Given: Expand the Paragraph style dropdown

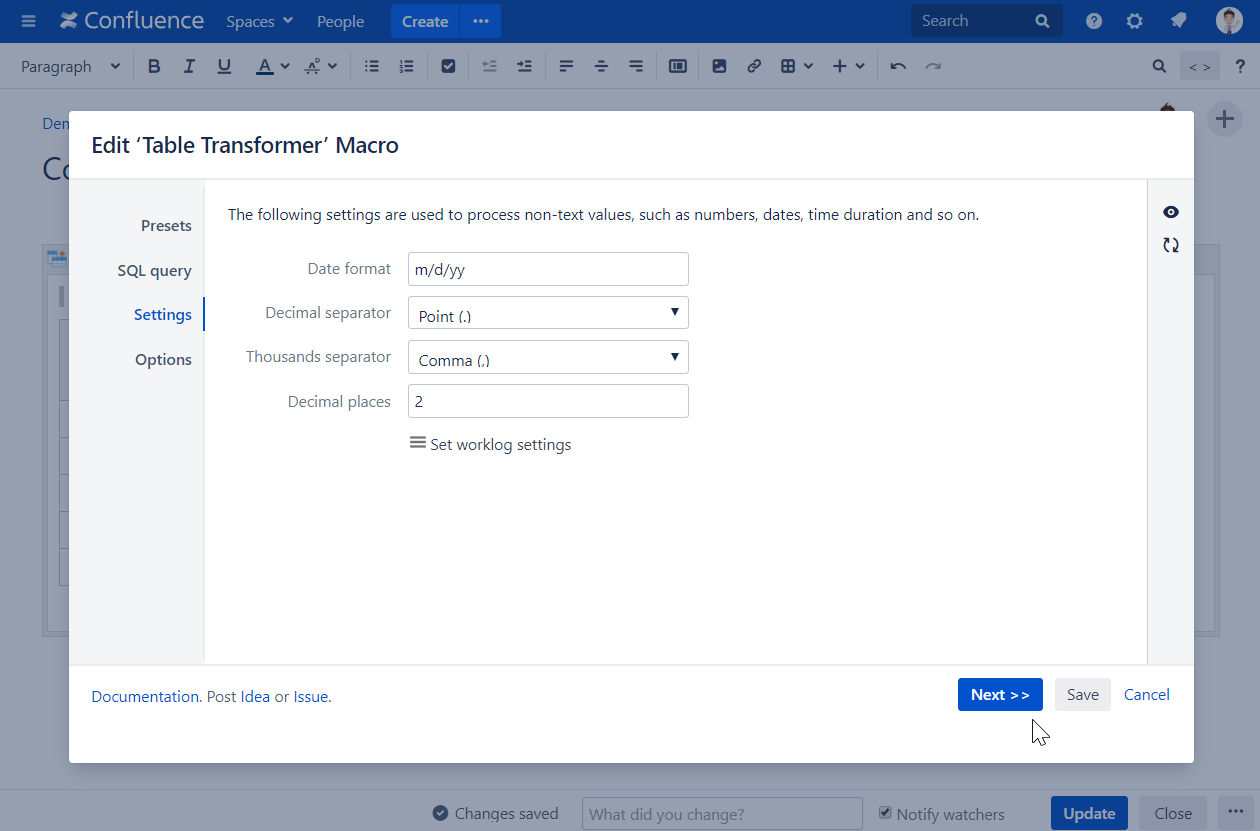Looking at the screenshot, I should [x=70, y=66].
